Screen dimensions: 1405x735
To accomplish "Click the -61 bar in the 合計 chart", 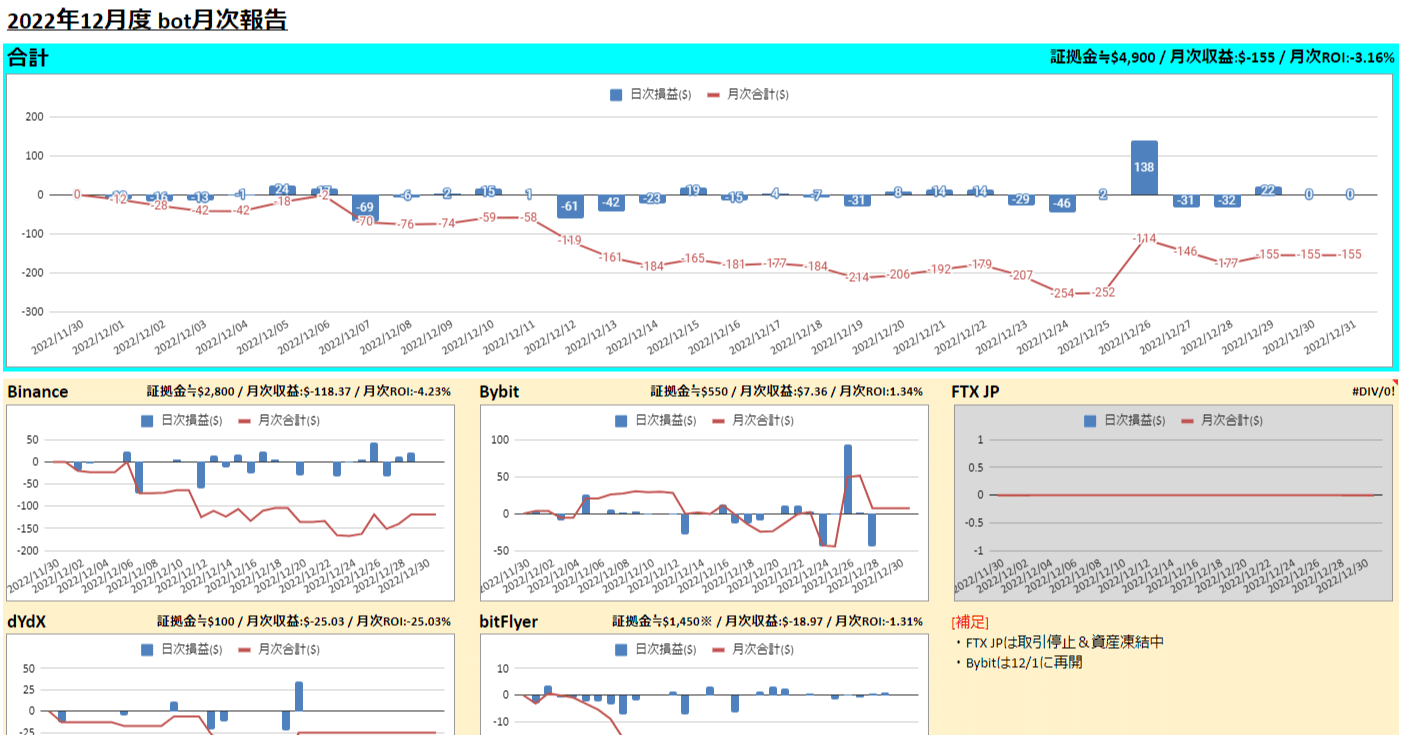I will 570,207.
